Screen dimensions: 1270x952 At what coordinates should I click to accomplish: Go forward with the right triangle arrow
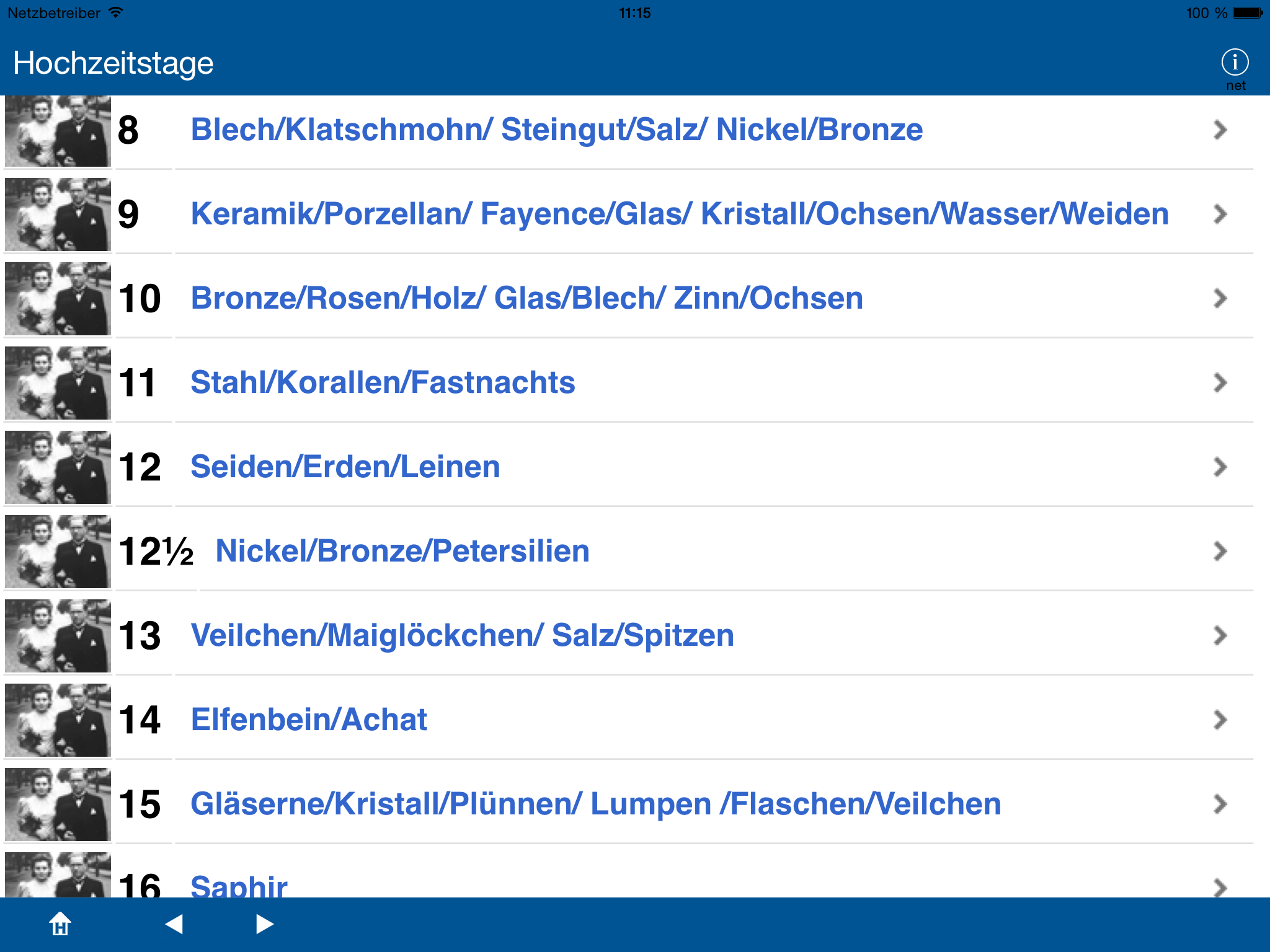[x=265, y=923]
